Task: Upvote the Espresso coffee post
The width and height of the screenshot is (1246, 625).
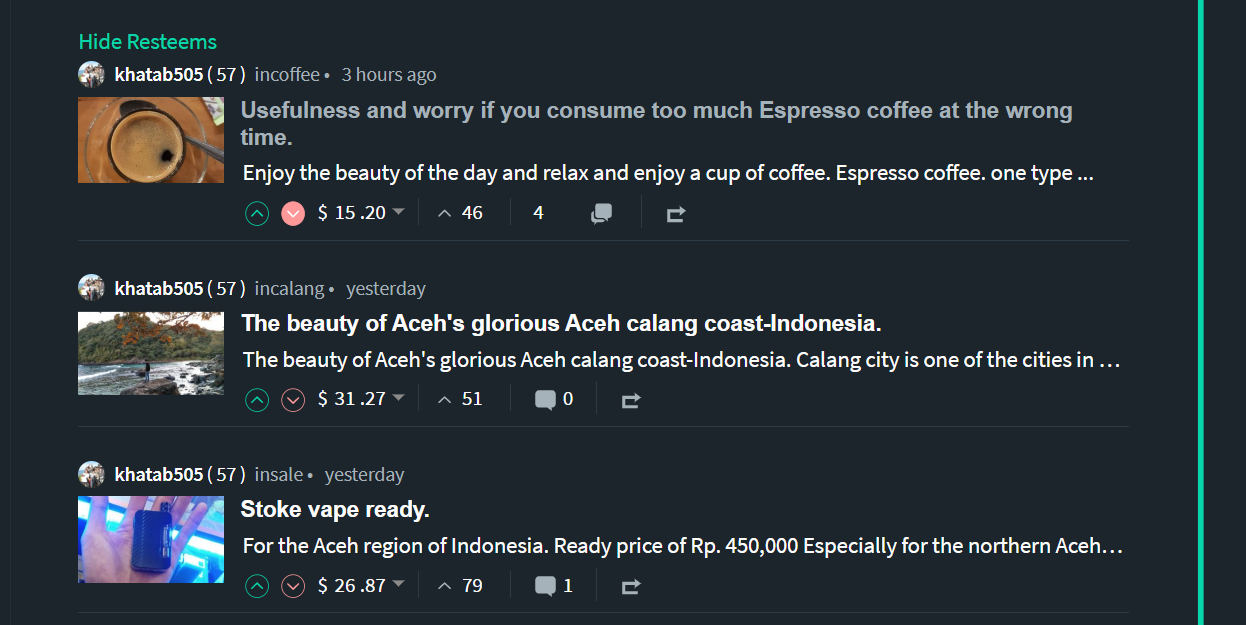Action: click(257, 213)
